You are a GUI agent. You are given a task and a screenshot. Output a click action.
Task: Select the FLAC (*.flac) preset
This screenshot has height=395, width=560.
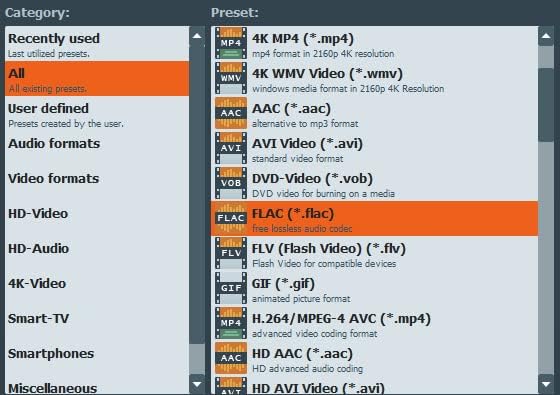tap(375, 219)
